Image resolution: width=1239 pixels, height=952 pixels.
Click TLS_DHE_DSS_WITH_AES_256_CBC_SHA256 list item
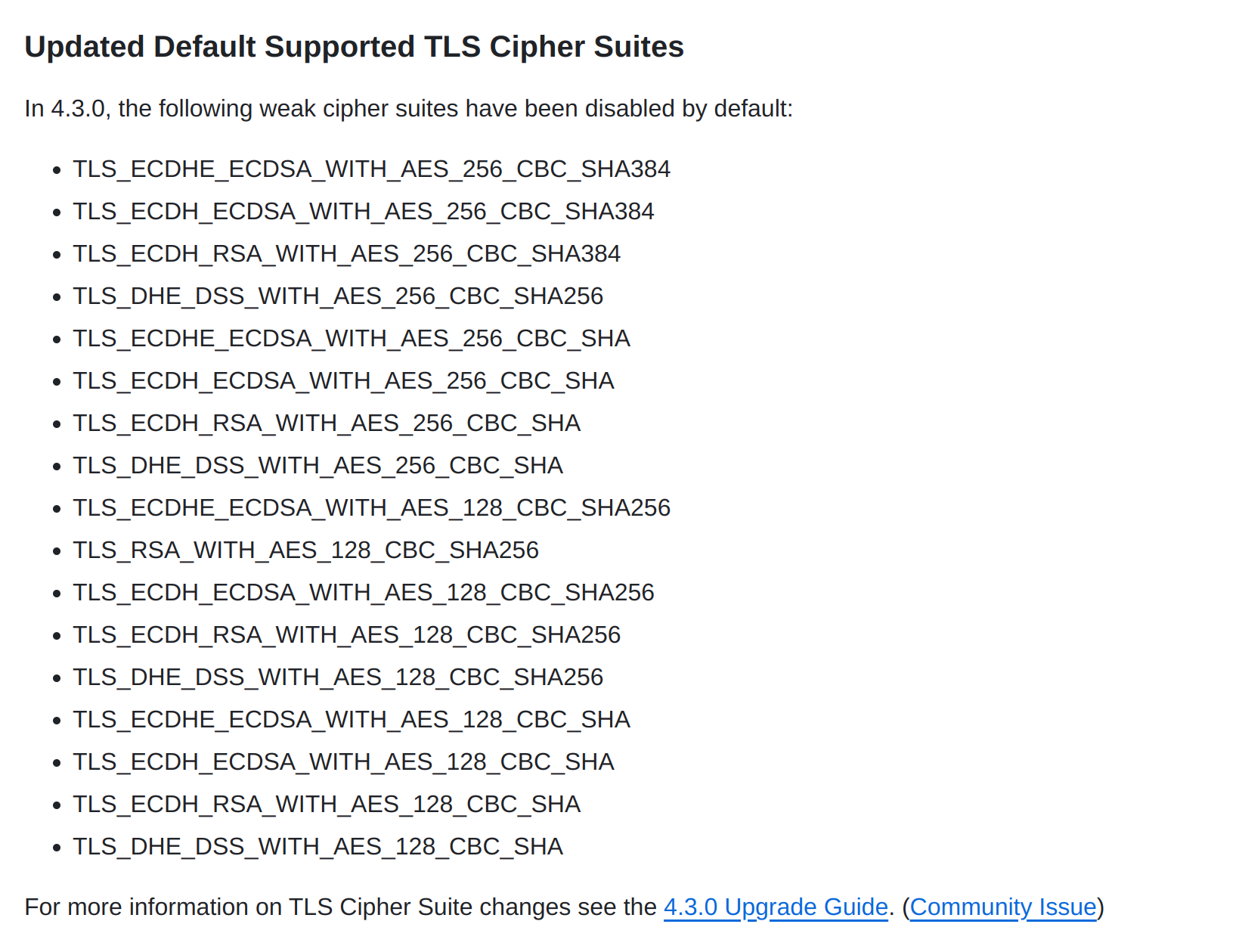click(x=338, y=296)
